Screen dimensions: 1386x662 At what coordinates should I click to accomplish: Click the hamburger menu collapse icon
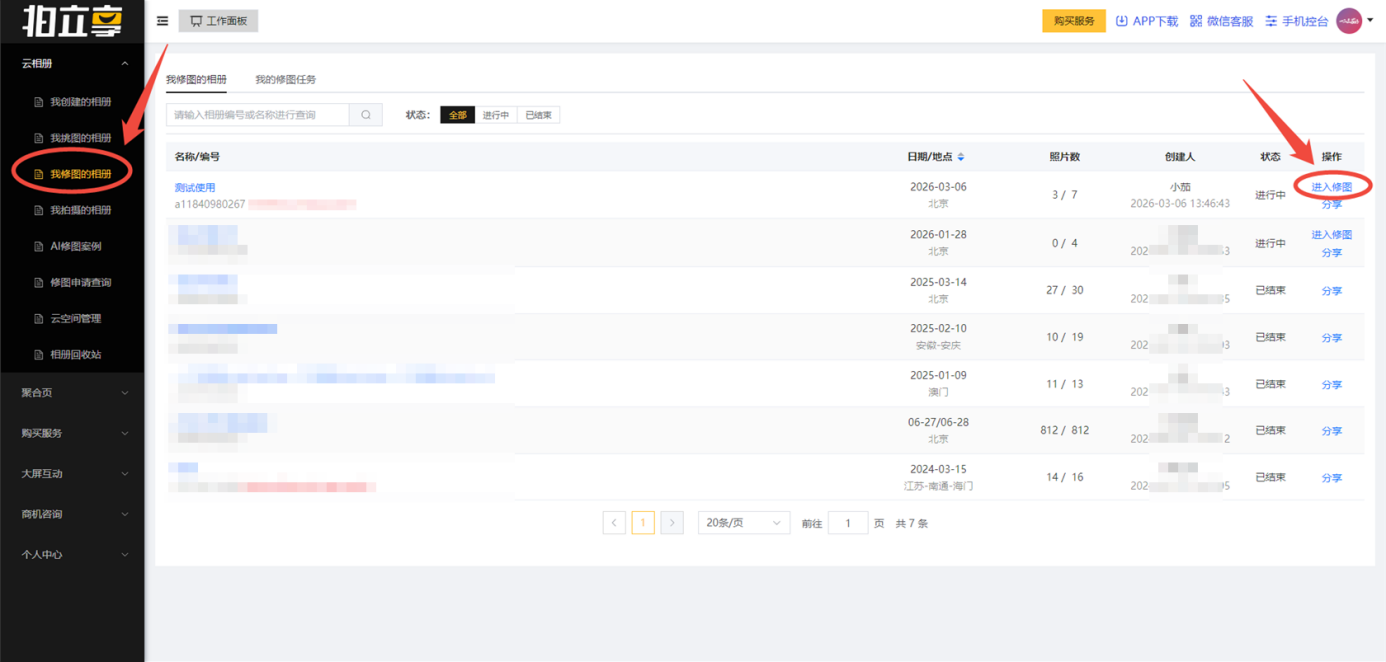tap(162, 21)
